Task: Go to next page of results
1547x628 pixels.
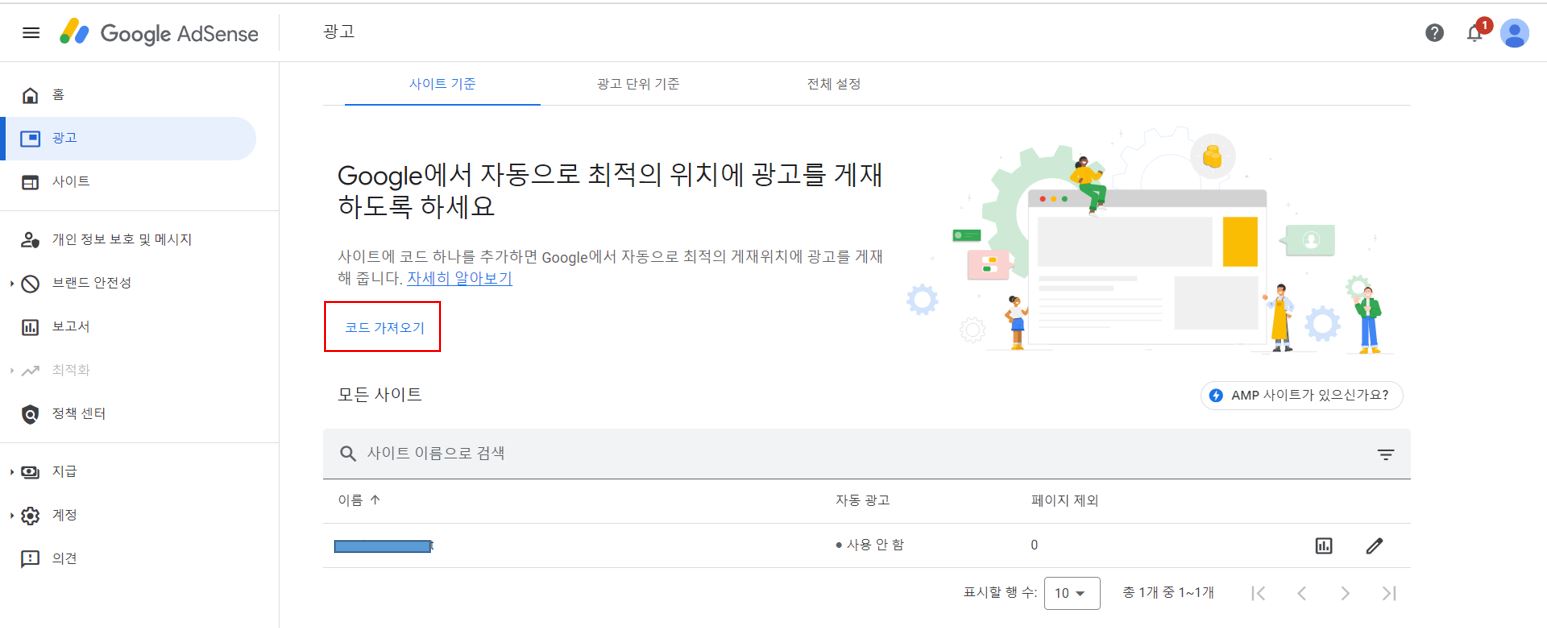Action: click(x=1345, y=593)
